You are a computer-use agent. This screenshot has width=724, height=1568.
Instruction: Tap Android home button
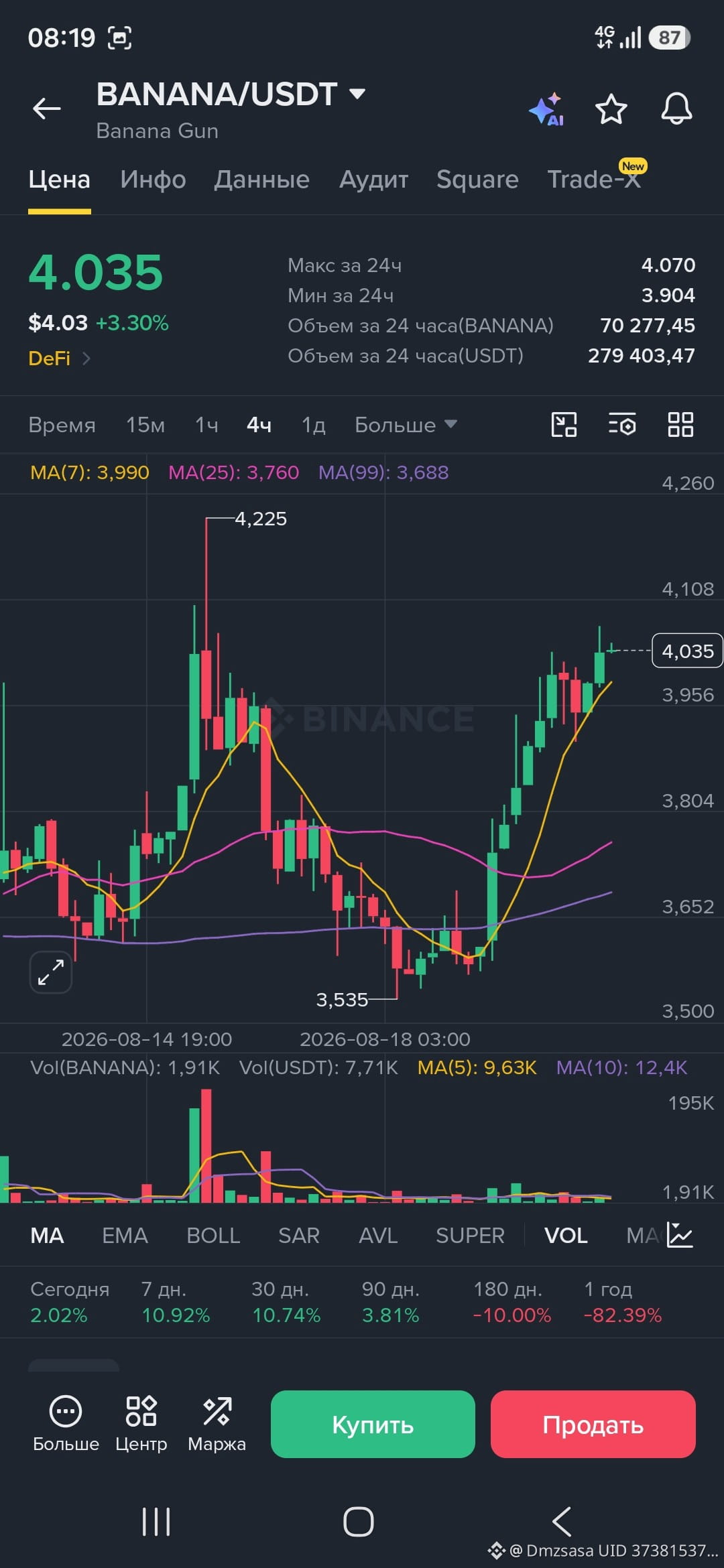click(x=359, y=1522)
